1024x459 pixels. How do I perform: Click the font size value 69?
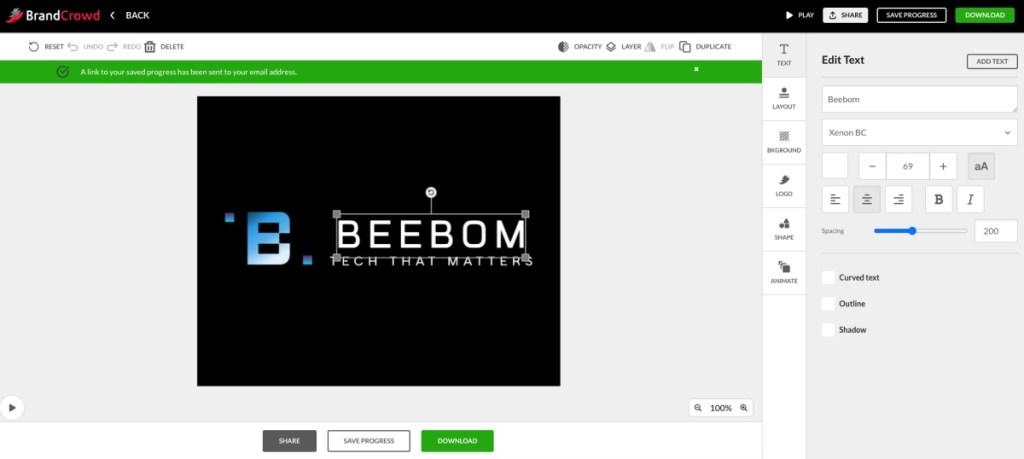tap(908, 166)
